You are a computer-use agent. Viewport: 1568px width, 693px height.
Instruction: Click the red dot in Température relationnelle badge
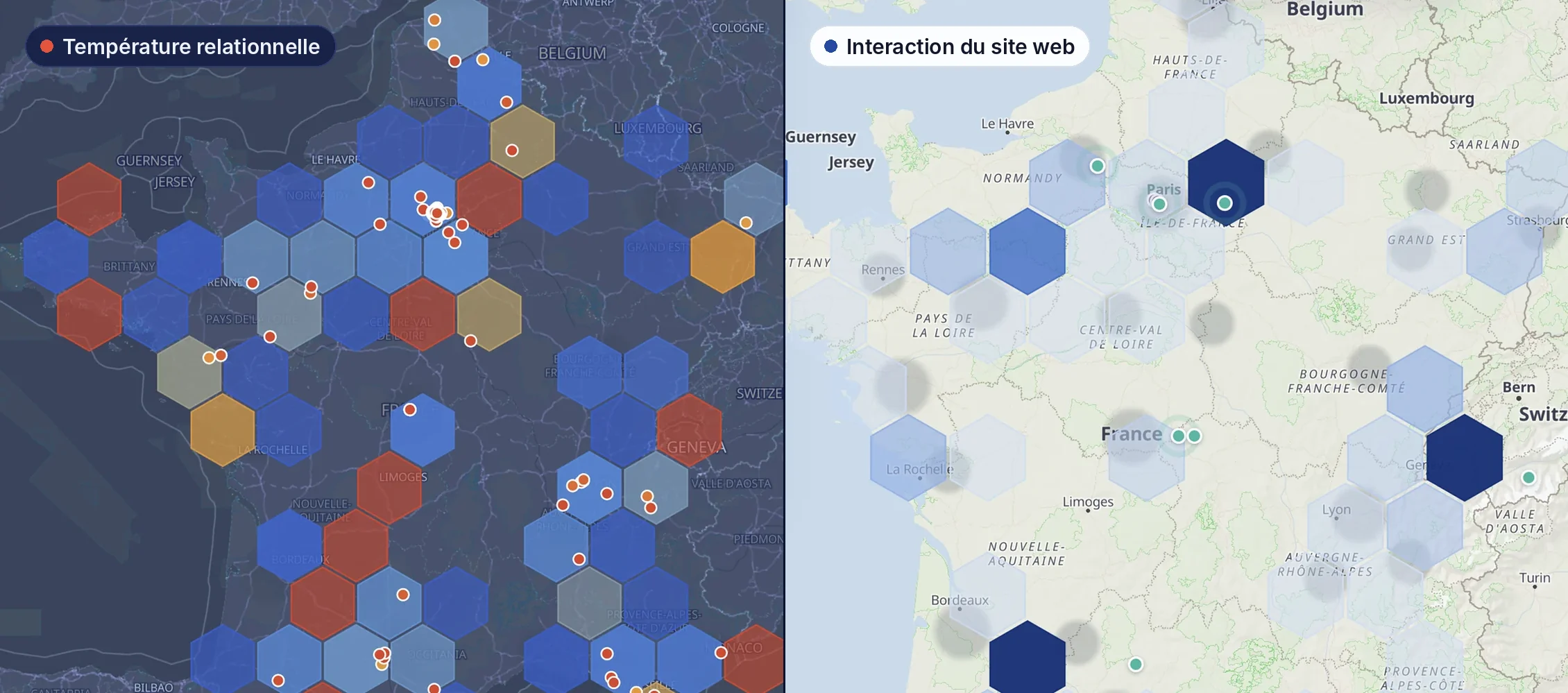(x=47, y=46)
